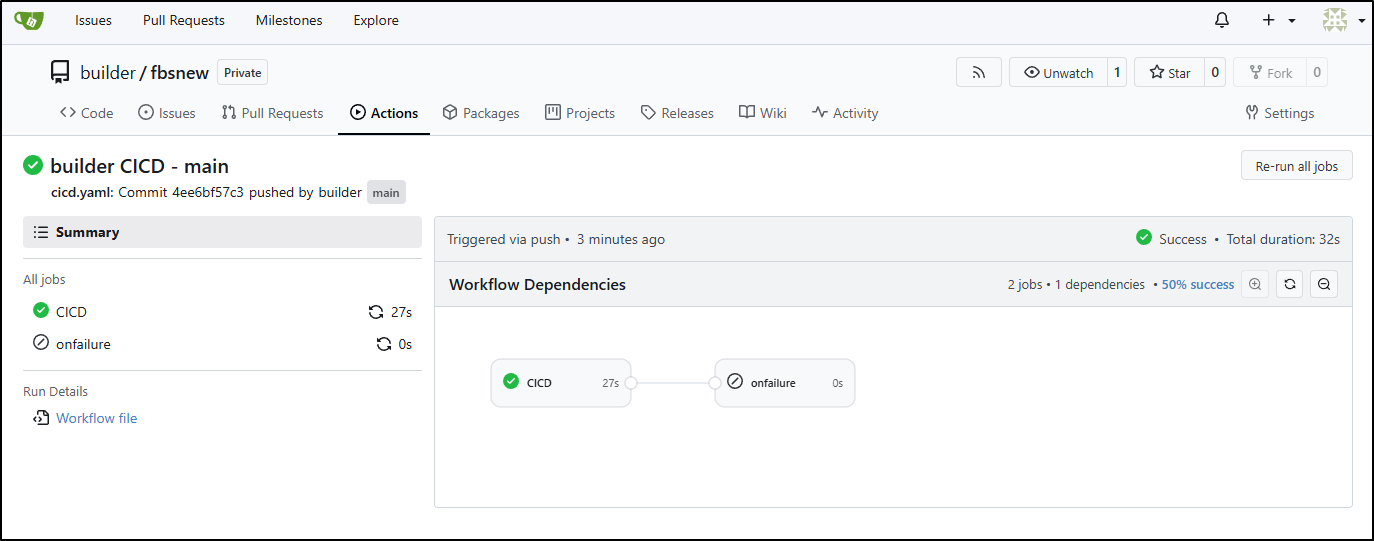This screenshot has height=541, width=1374.
Task: Select the Actions tab
Action: click(x=384, y=113)
